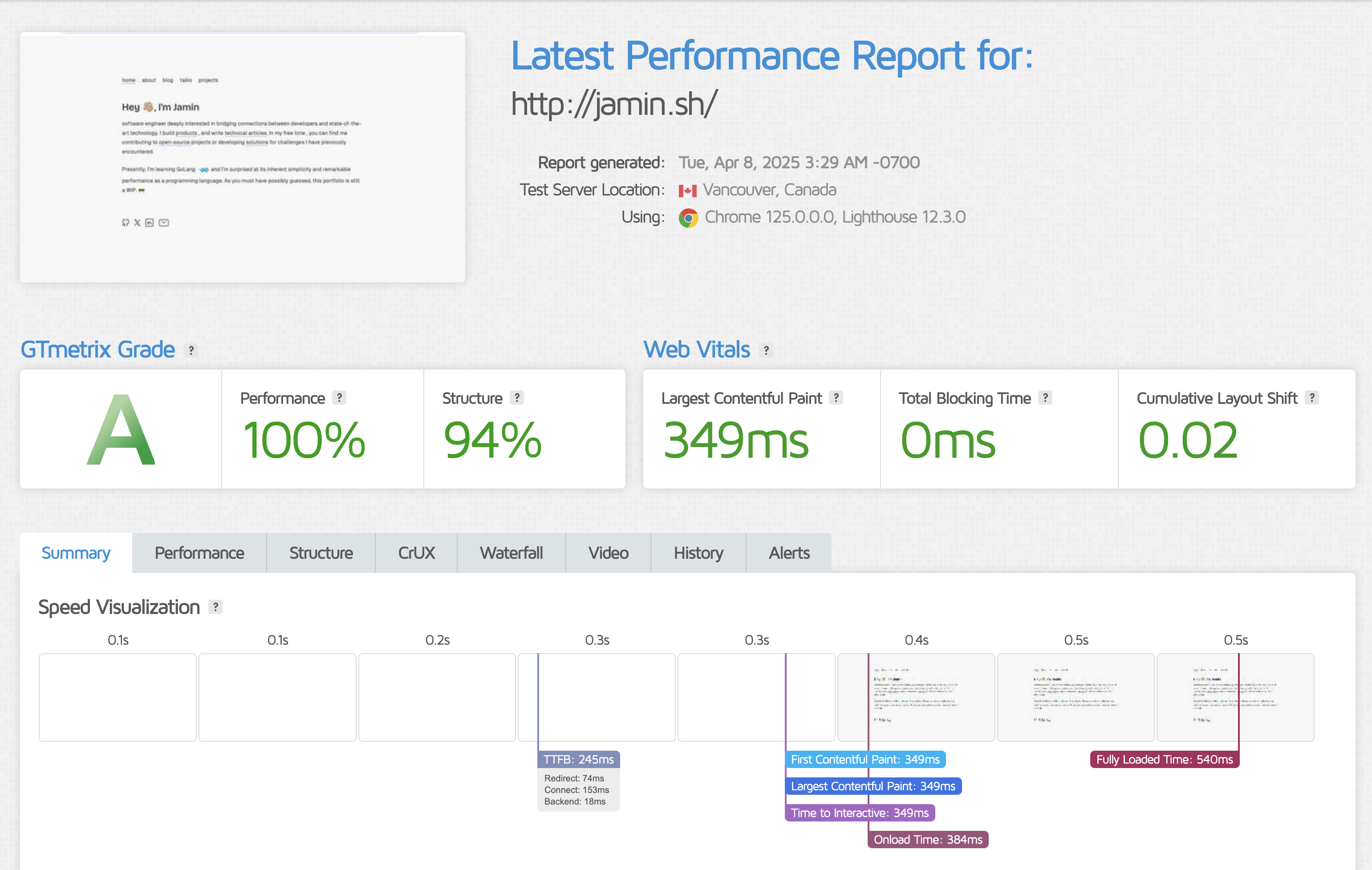Click Largest Contentful Paint help icon
The width and height of the screenshot is (1372, 870).
click(836, 398)
